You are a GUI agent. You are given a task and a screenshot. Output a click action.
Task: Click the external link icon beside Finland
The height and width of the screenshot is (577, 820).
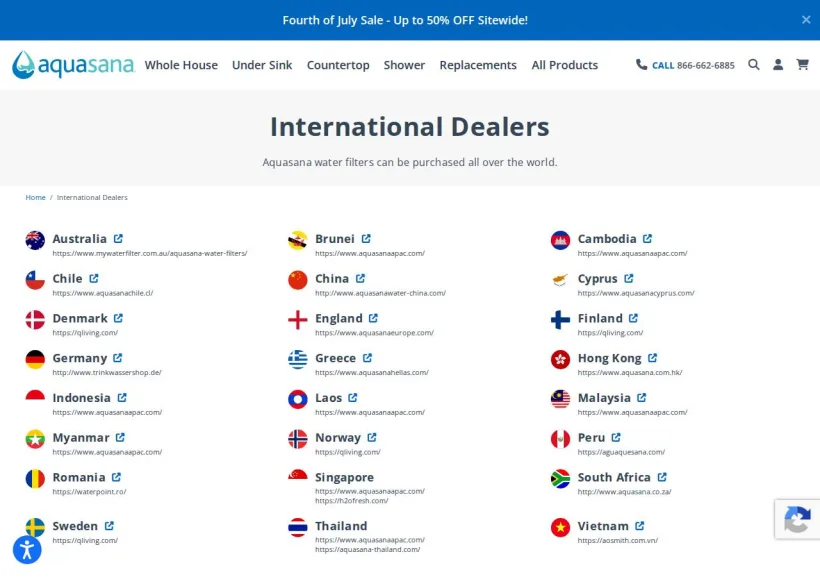(x=633, y=318)
